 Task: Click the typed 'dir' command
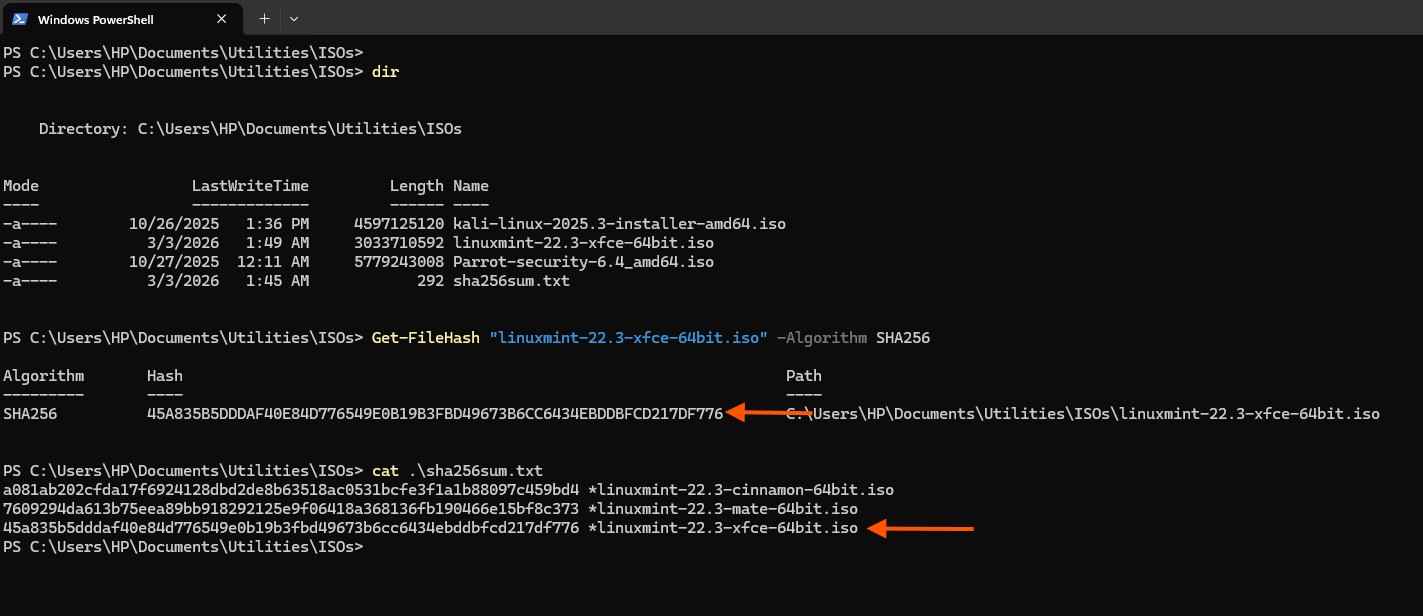pyautogui.click(x=385, y=72)
